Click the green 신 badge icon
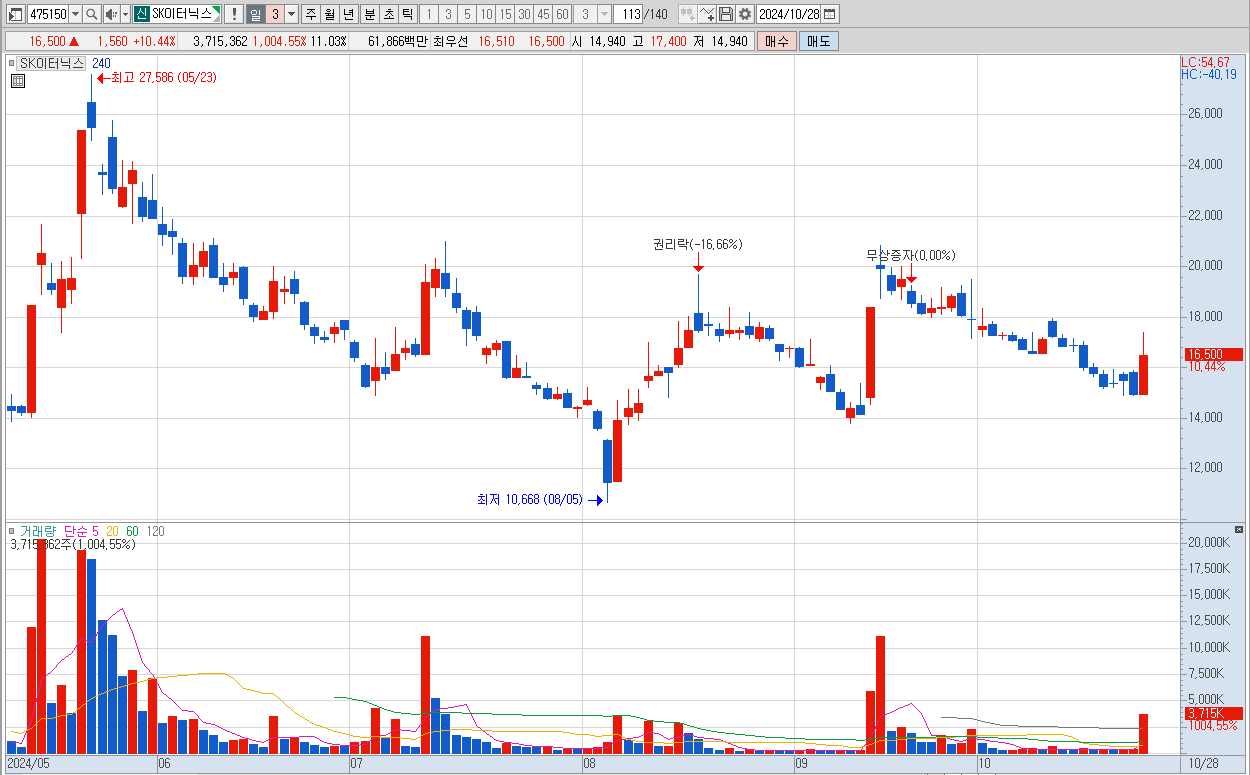 pos(141,14)
